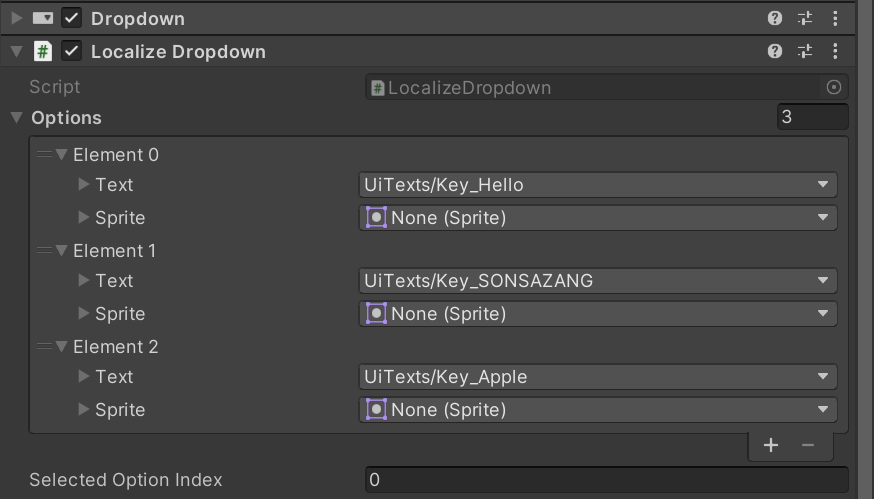Open presets icon for Localize Dropdown
This screenshot has height=499, width=874.
click(805, 51)
